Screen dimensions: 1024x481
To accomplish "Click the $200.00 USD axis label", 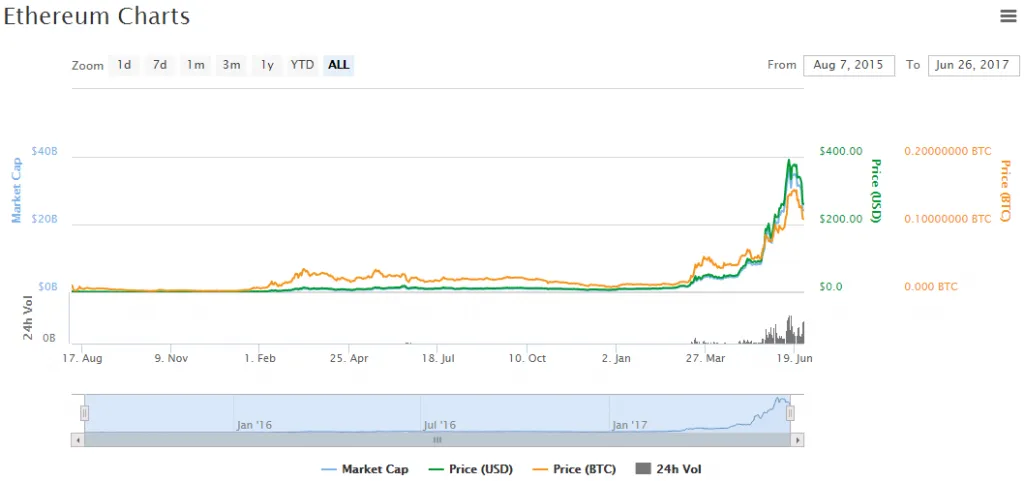I will coord(839,219).
